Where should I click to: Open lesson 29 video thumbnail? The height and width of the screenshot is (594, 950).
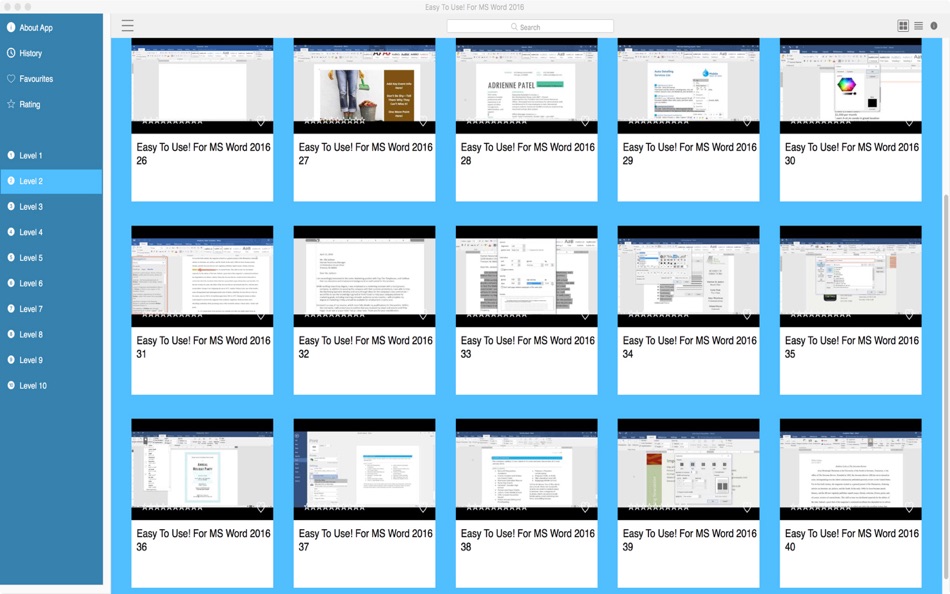point(688,85)
